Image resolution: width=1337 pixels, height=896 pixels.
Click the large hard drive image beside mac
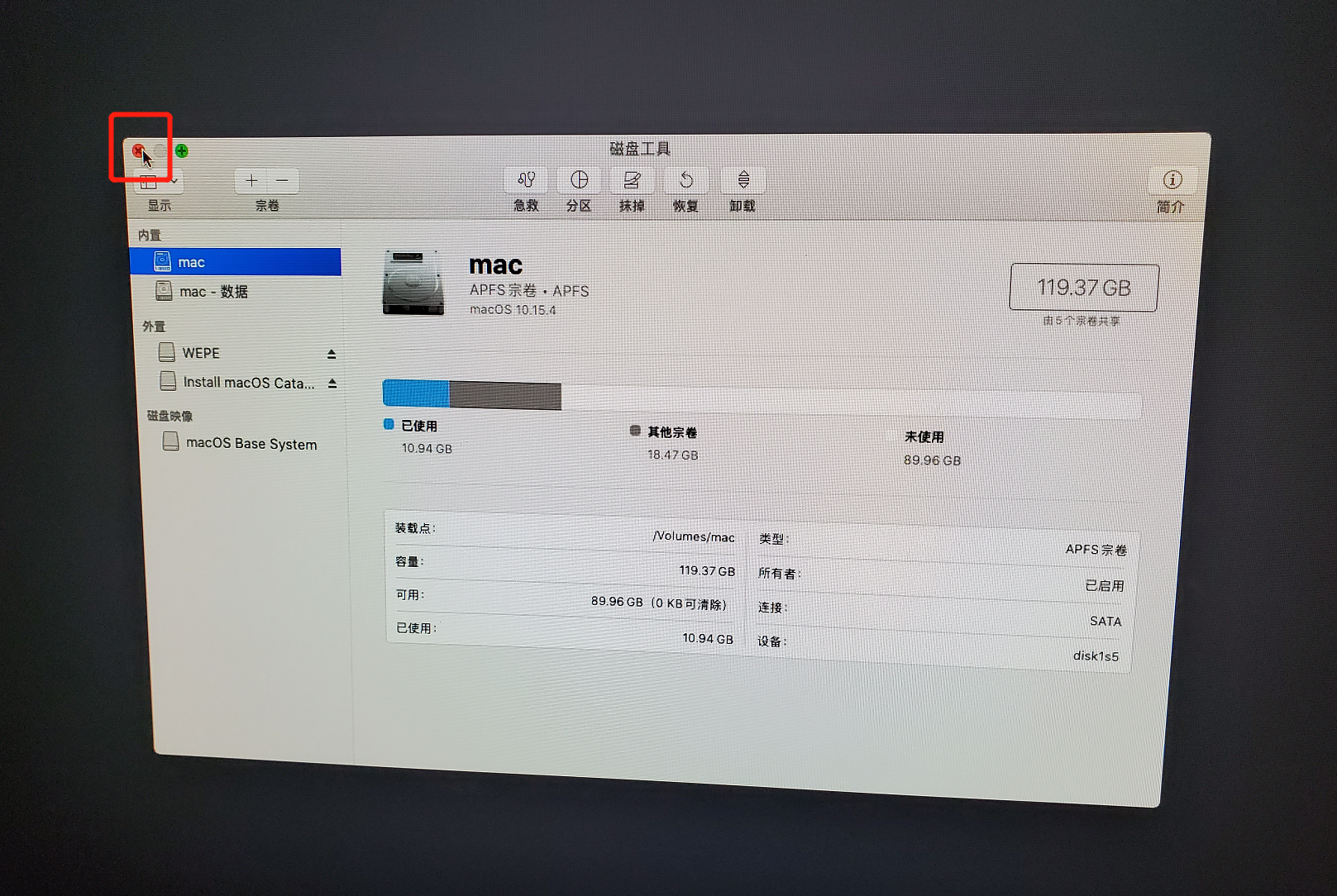click(413, 284)
